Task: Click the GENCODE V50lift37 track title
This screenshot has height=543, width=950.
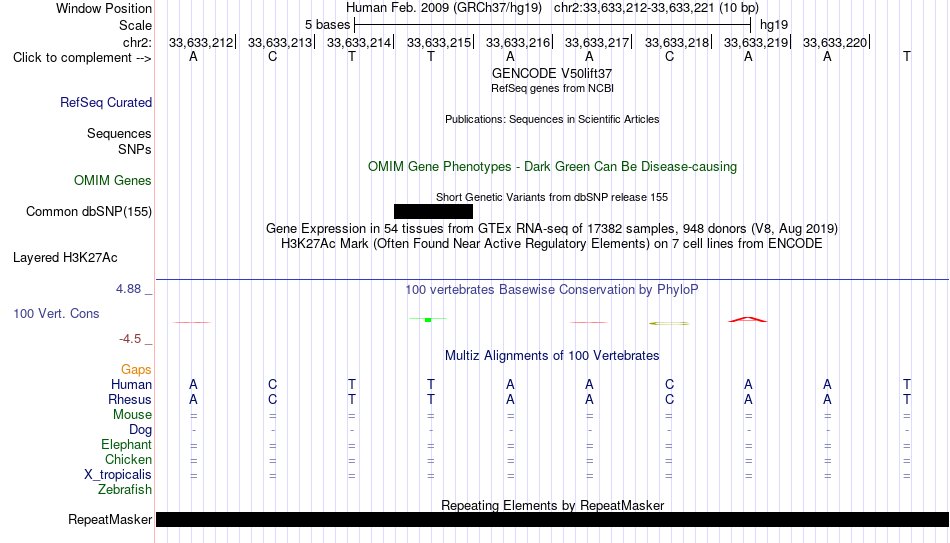Action: tap(552, 73)
